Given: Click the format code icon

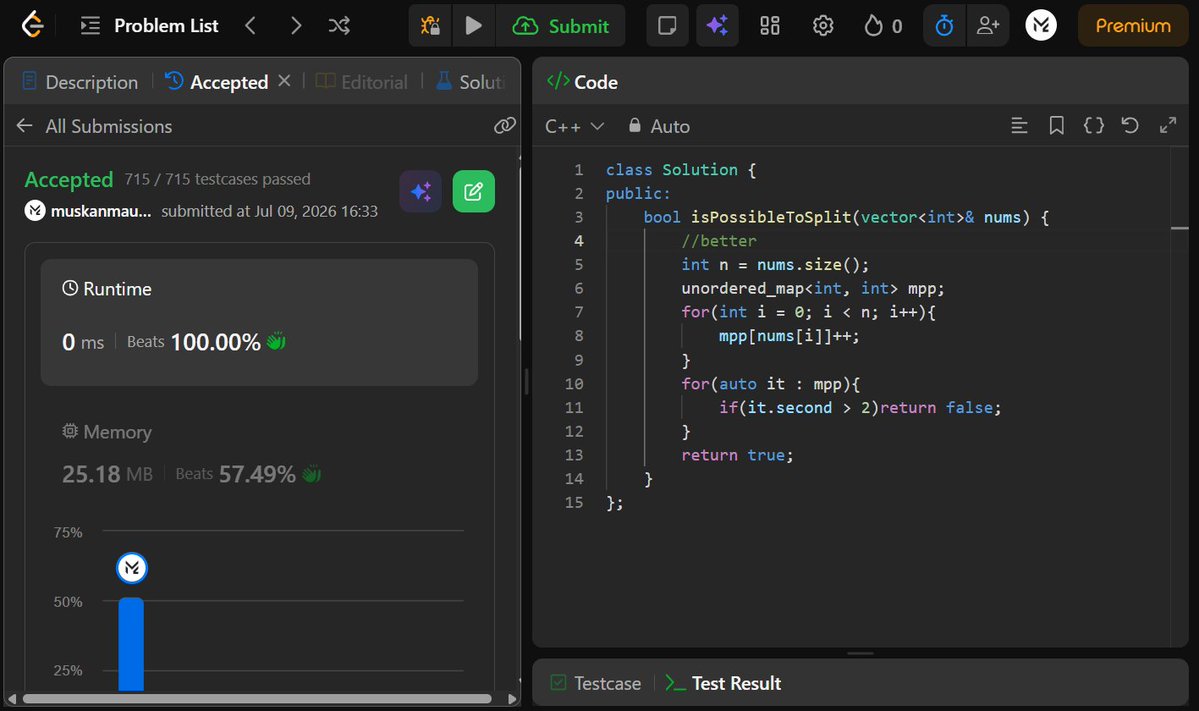Looking at the screenshot, I should tap(1019, 125).
